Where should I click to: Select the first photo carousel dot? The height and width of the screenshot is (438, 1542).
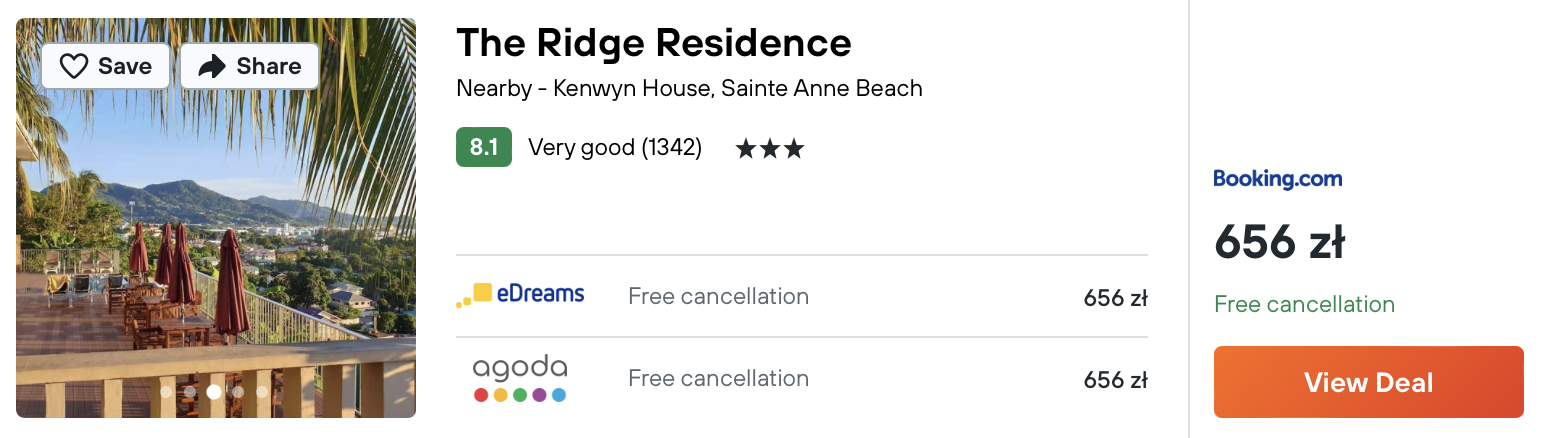166,392
